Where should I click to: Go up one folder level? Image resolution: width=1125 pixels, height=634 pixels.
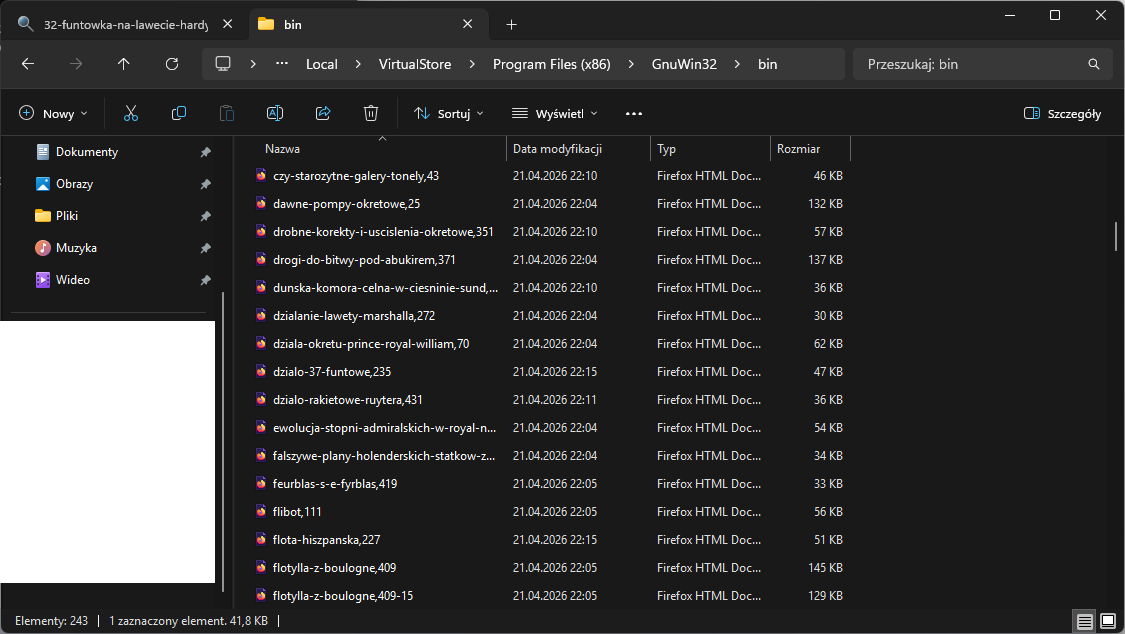click(x=124, y=64)
